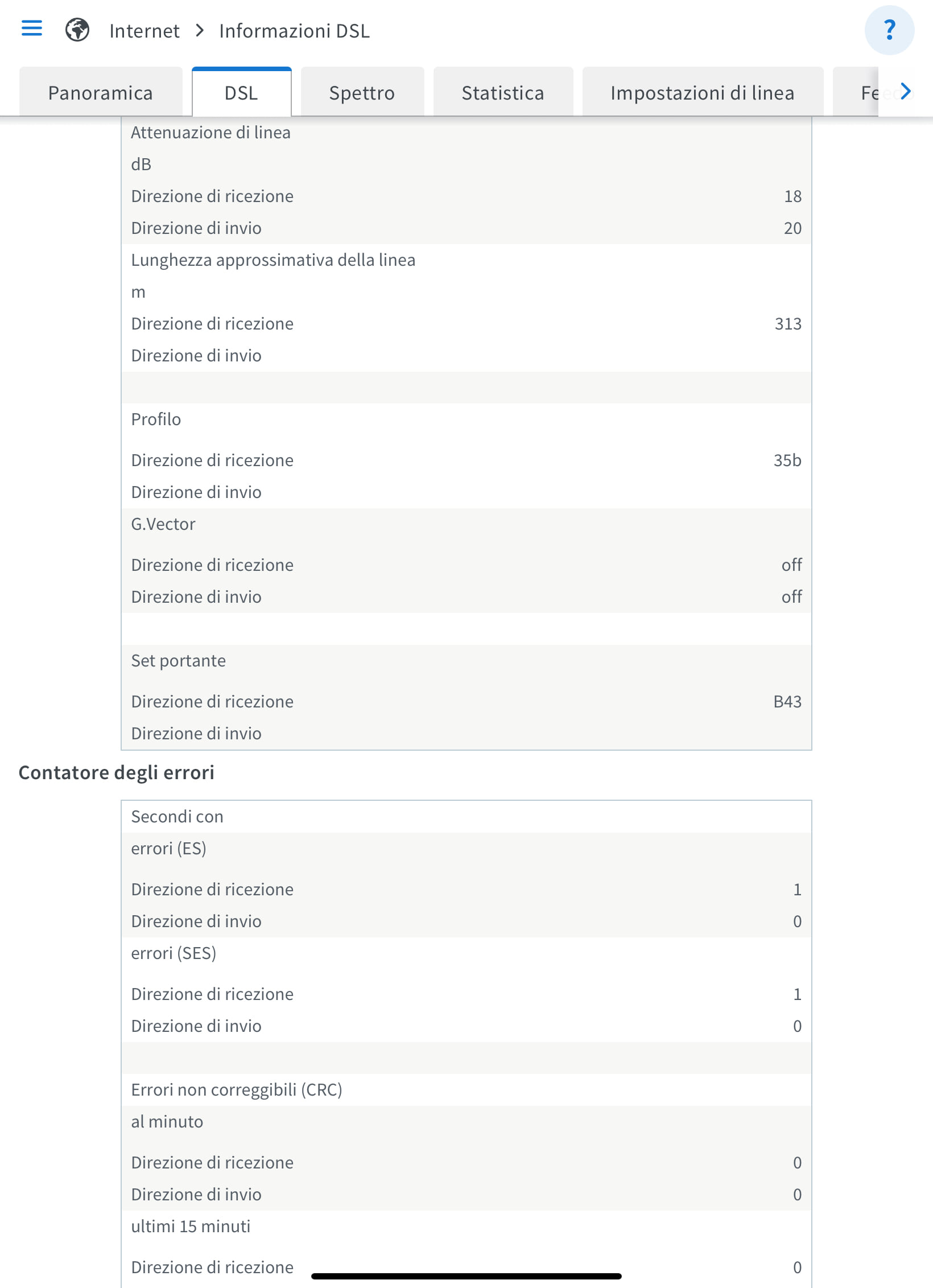Open the hamburger navigation menu
The height and width of the screenshot is (1288, 933).
tap(32, 28)
